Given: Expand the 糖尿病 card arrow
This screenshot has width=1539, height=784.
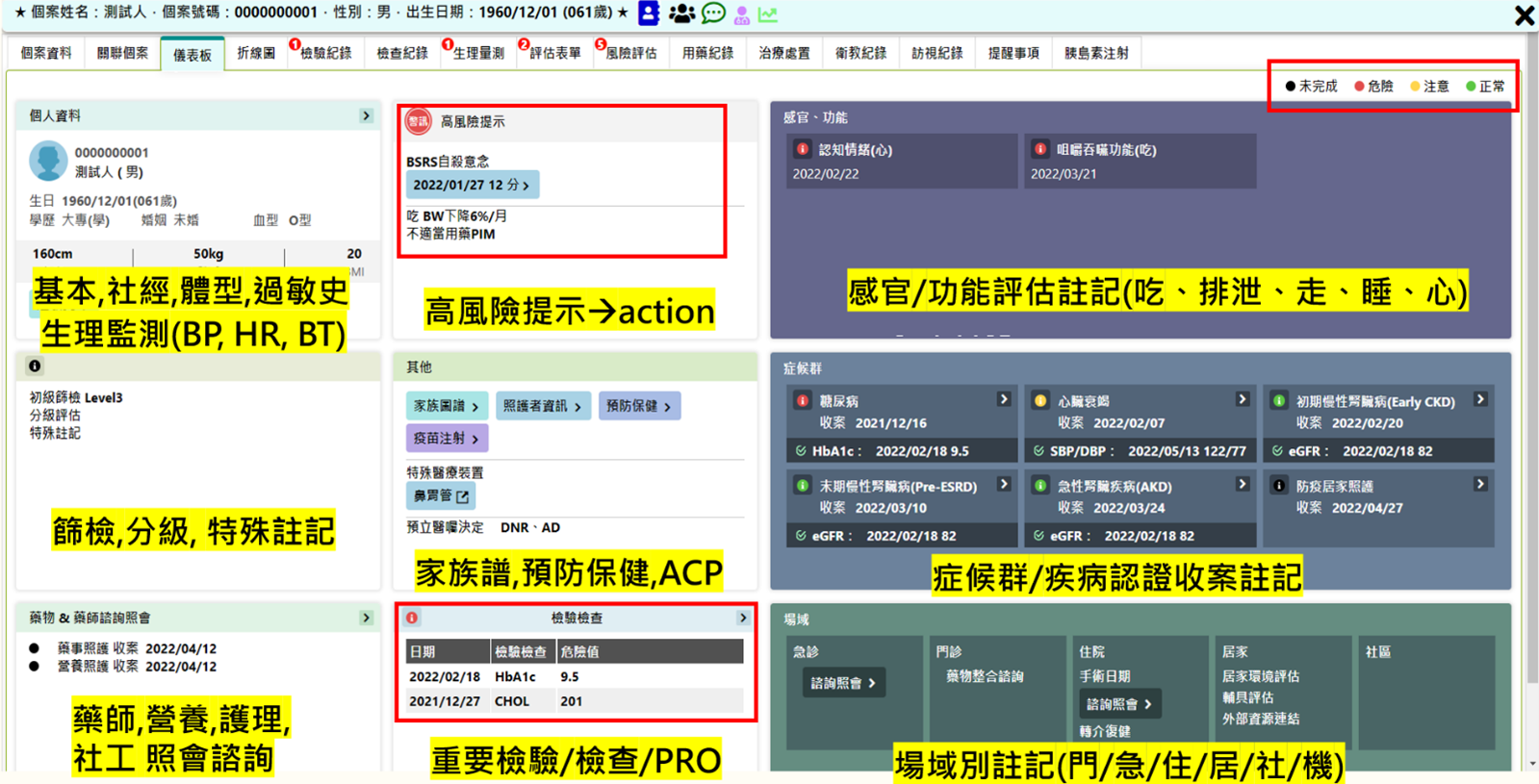Looking at the screenshot, I should tap(1004, 399).
